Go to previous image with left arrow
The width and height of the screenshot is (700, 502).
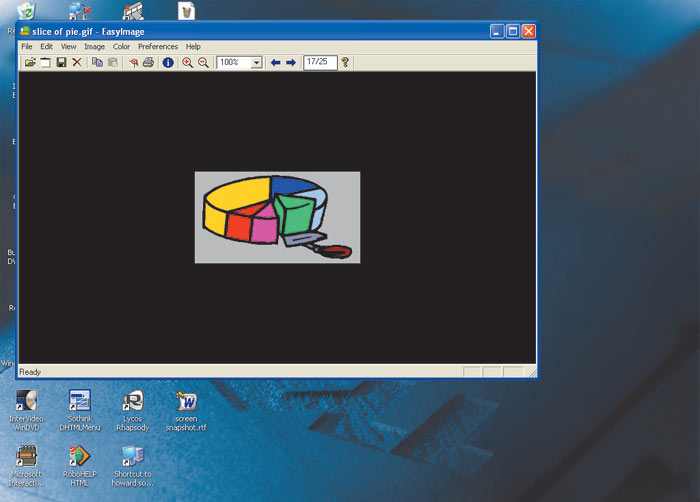coord(275,63)
